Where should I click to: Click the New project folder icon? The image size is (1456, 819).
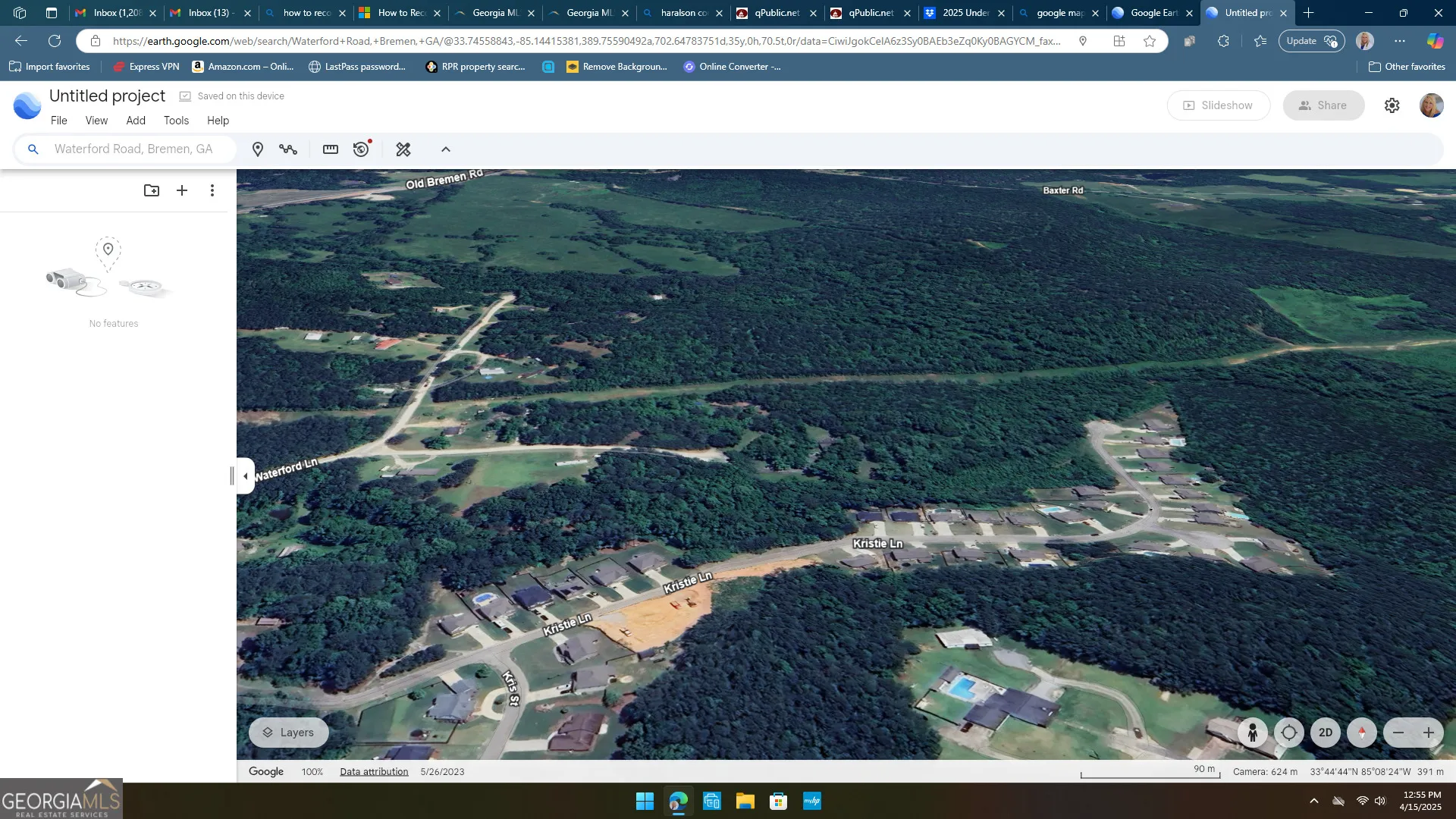152,190
